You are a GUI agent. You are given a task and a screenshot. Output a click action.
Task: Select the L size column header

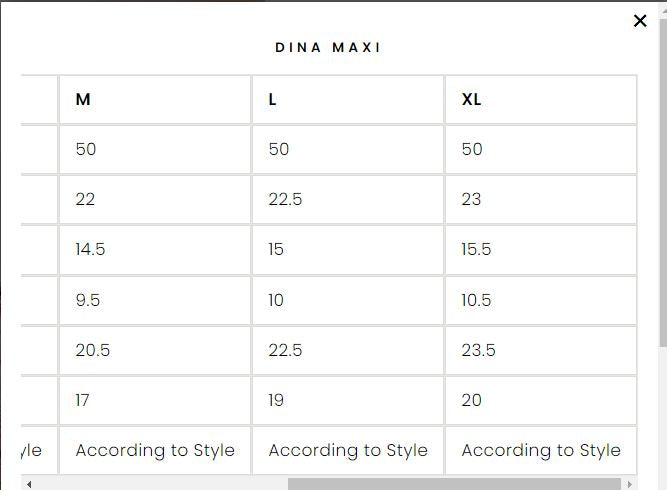273,100
